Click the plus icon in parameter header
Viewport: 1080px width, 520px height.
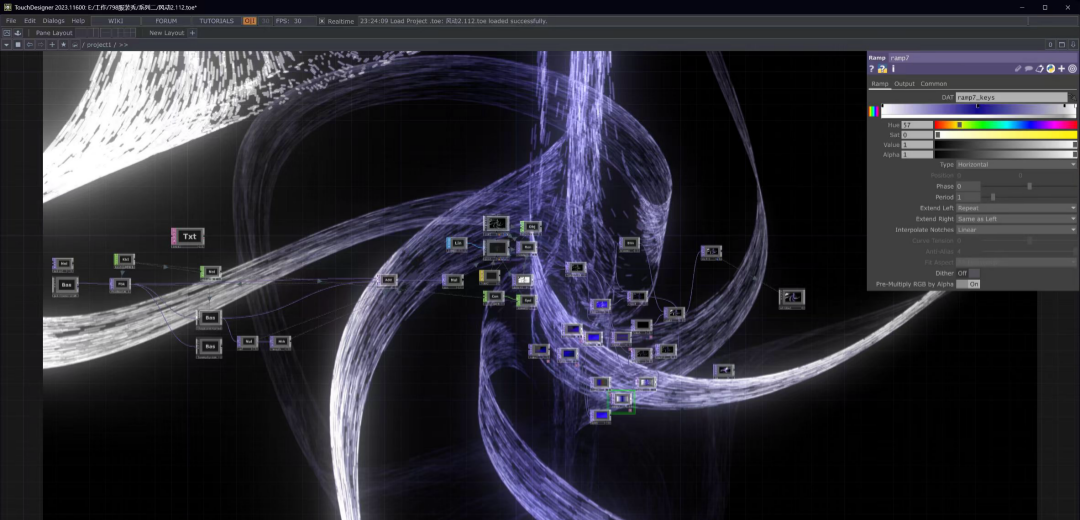pyautogui.click(x=1061, y=69)
